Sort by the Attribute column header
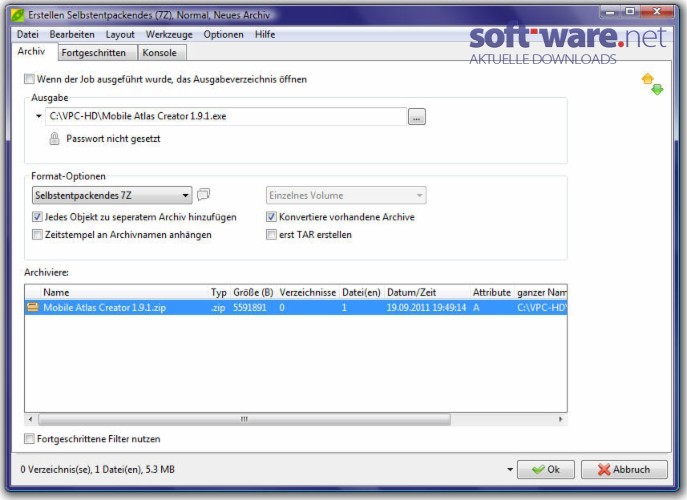 coord(492,292)
